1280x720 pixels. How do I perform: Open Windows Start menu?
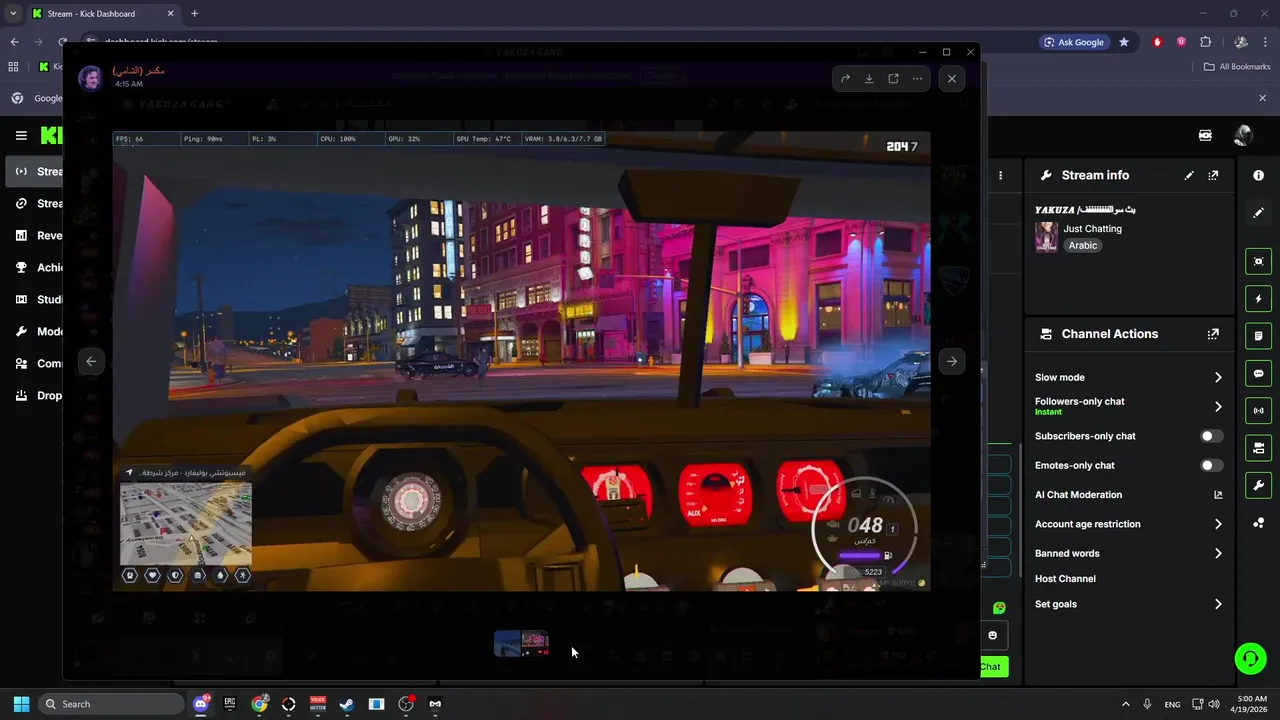coord(21,704)
